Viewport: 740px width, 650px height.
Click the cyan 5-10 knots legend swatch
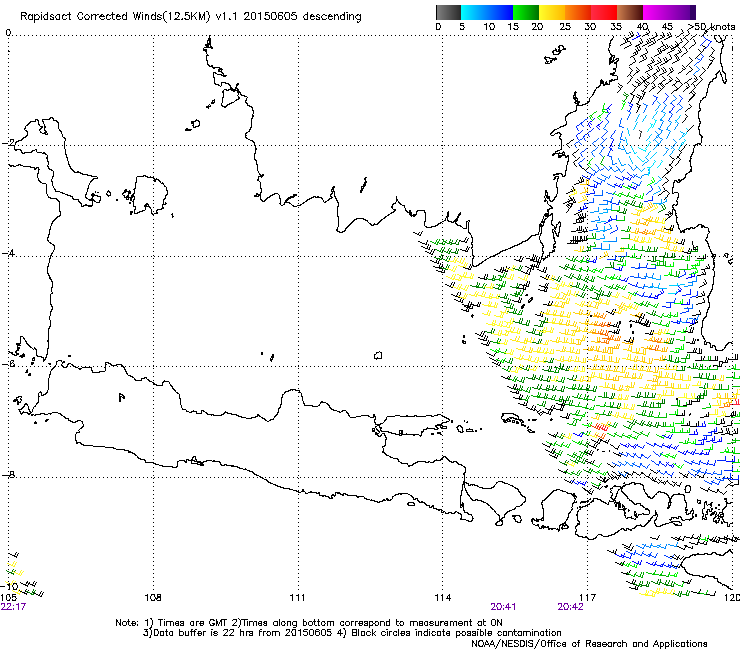point(474,12)
